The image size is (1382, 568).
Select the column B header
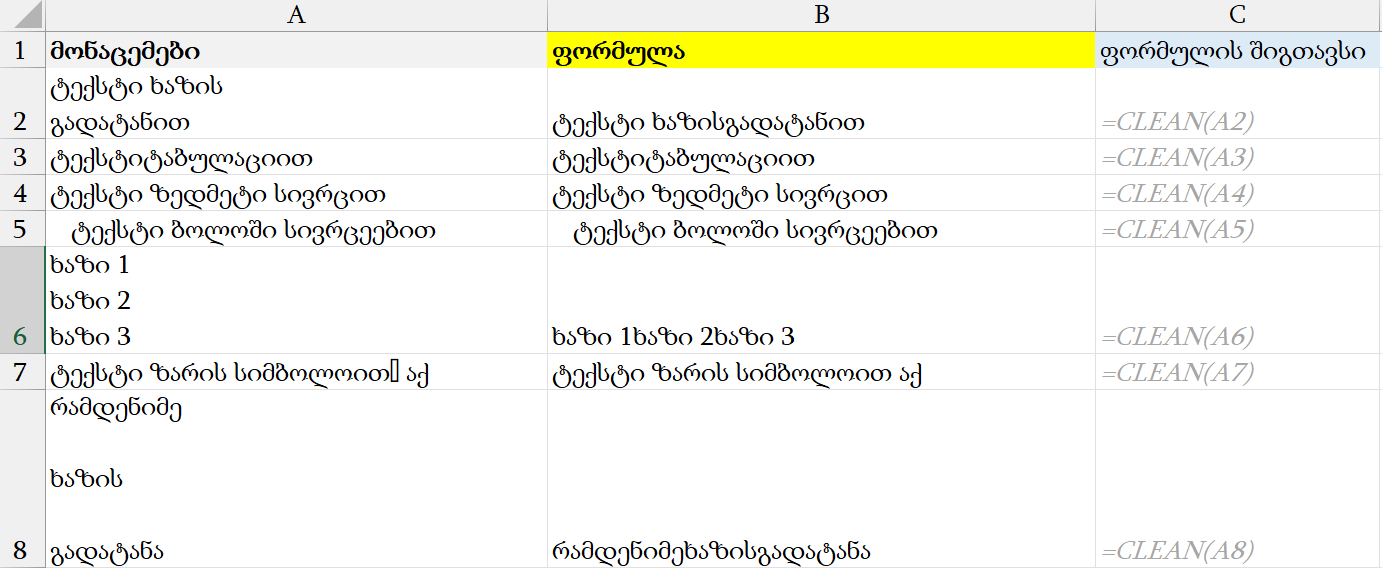(x=821, y=15)
